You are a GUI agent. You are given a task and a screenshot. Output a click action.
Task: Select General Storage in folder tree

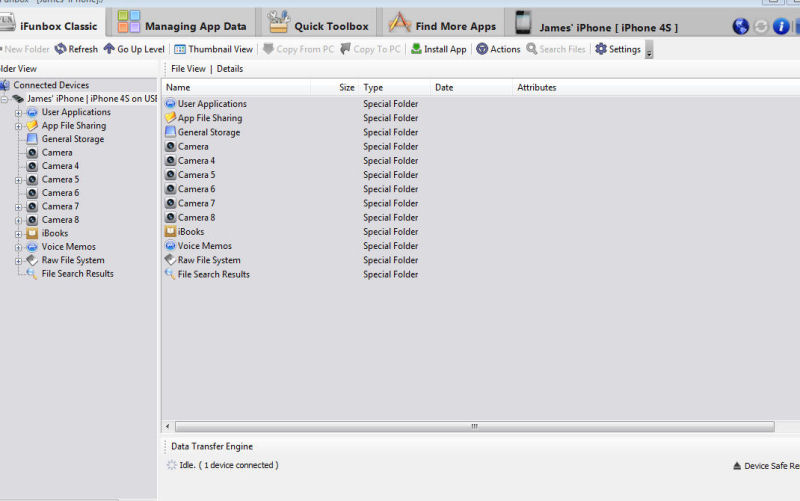point(72,139)
